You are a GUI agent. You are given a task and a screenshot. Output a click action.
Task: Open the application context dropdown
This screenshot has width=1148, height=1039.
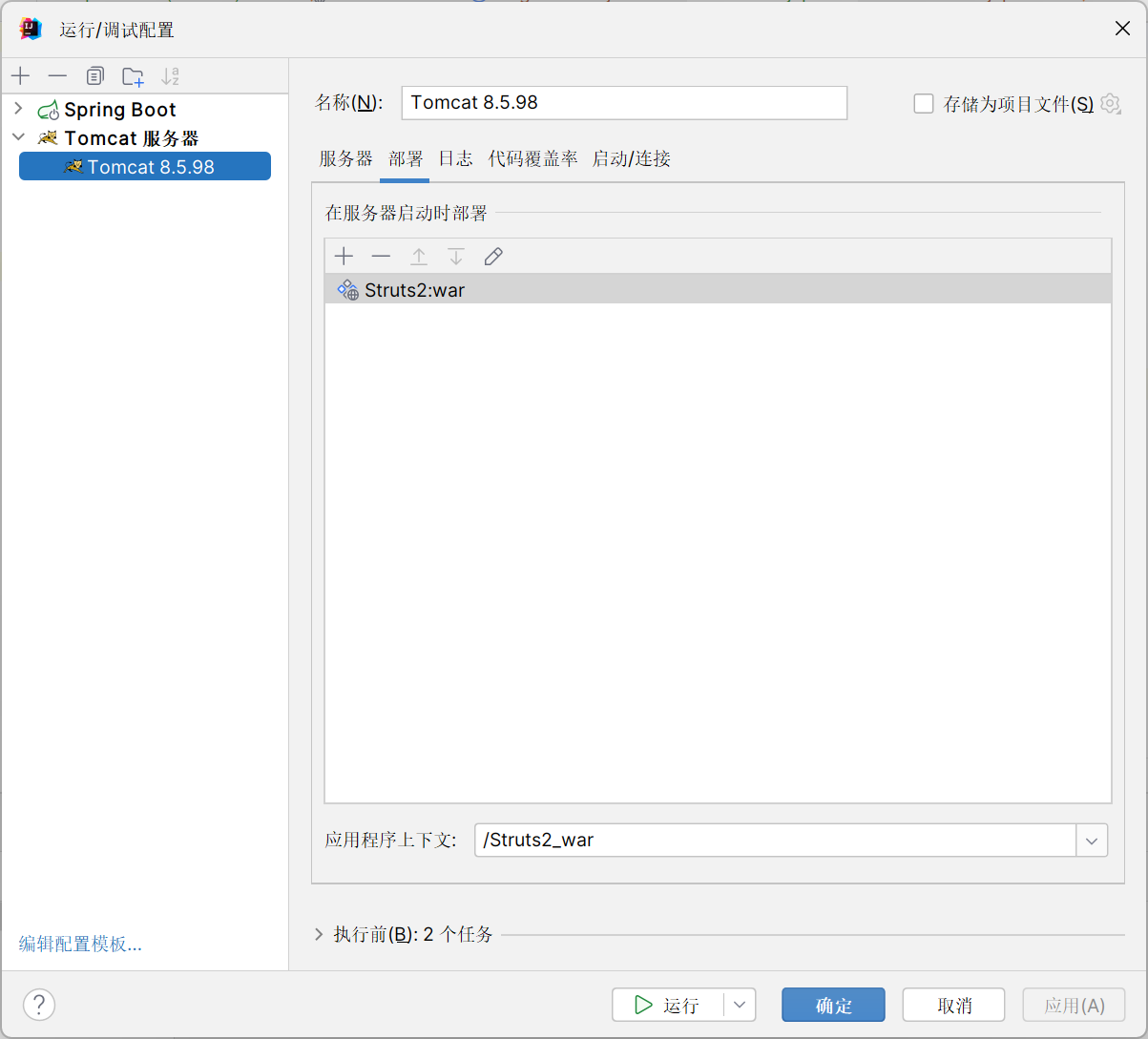[1092, 841]
